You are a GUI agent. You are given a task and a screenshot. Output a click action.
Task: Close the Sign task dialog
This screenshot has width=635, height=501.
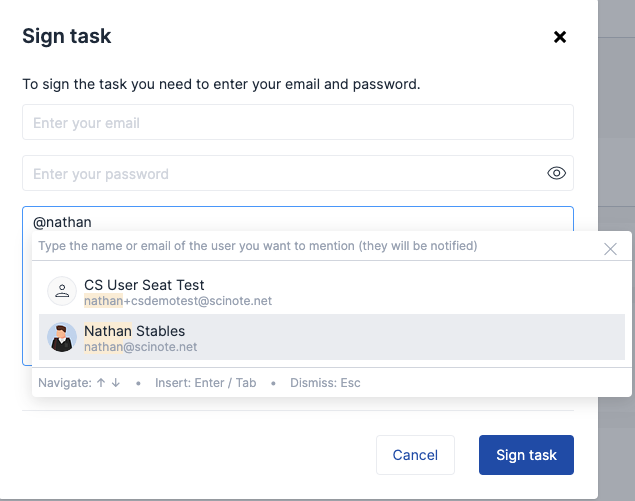tap(560, 37)
